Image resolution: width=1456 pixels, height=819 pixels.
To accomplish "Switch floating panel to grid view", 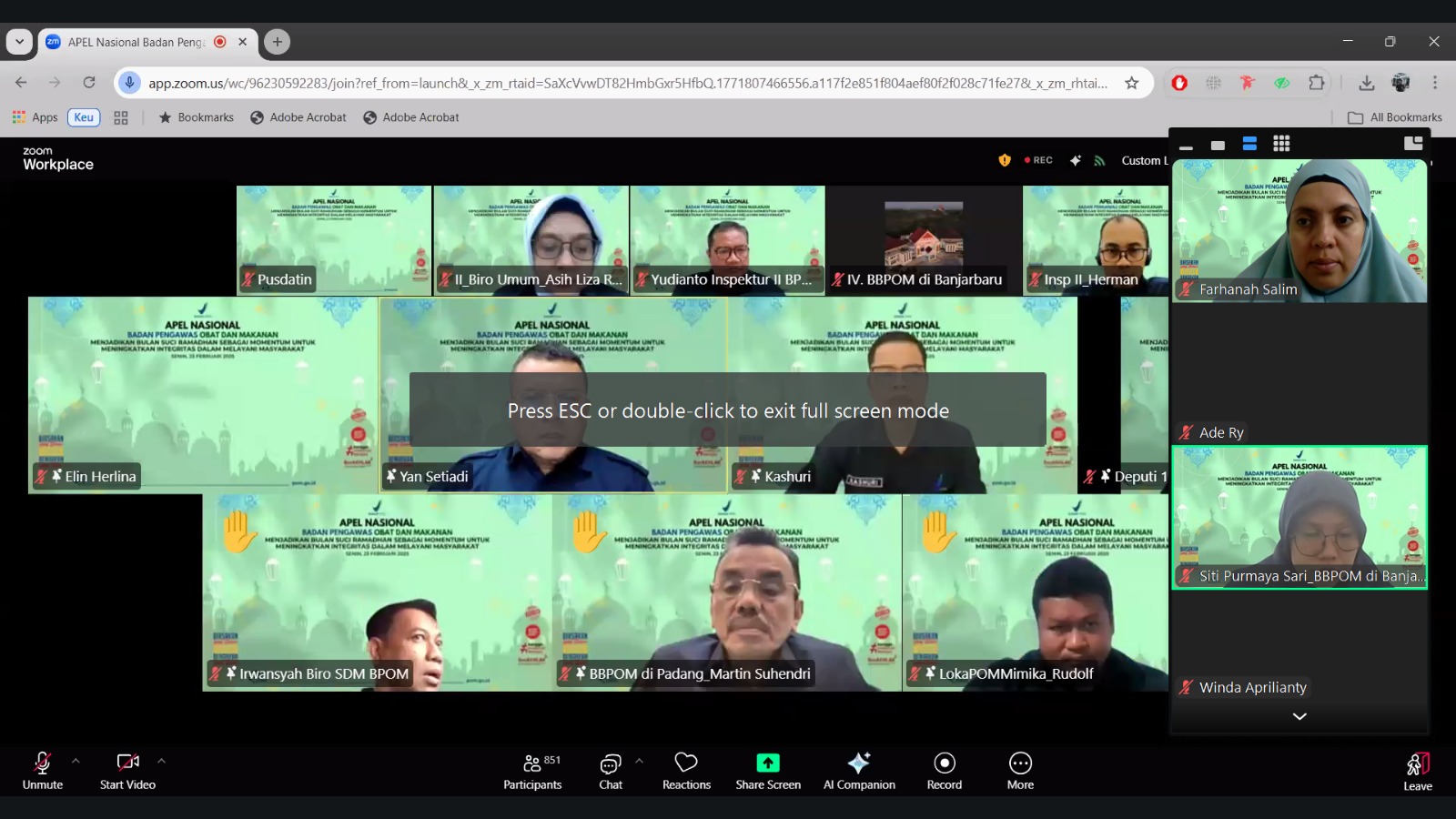I will click(x=1281, y=144).
